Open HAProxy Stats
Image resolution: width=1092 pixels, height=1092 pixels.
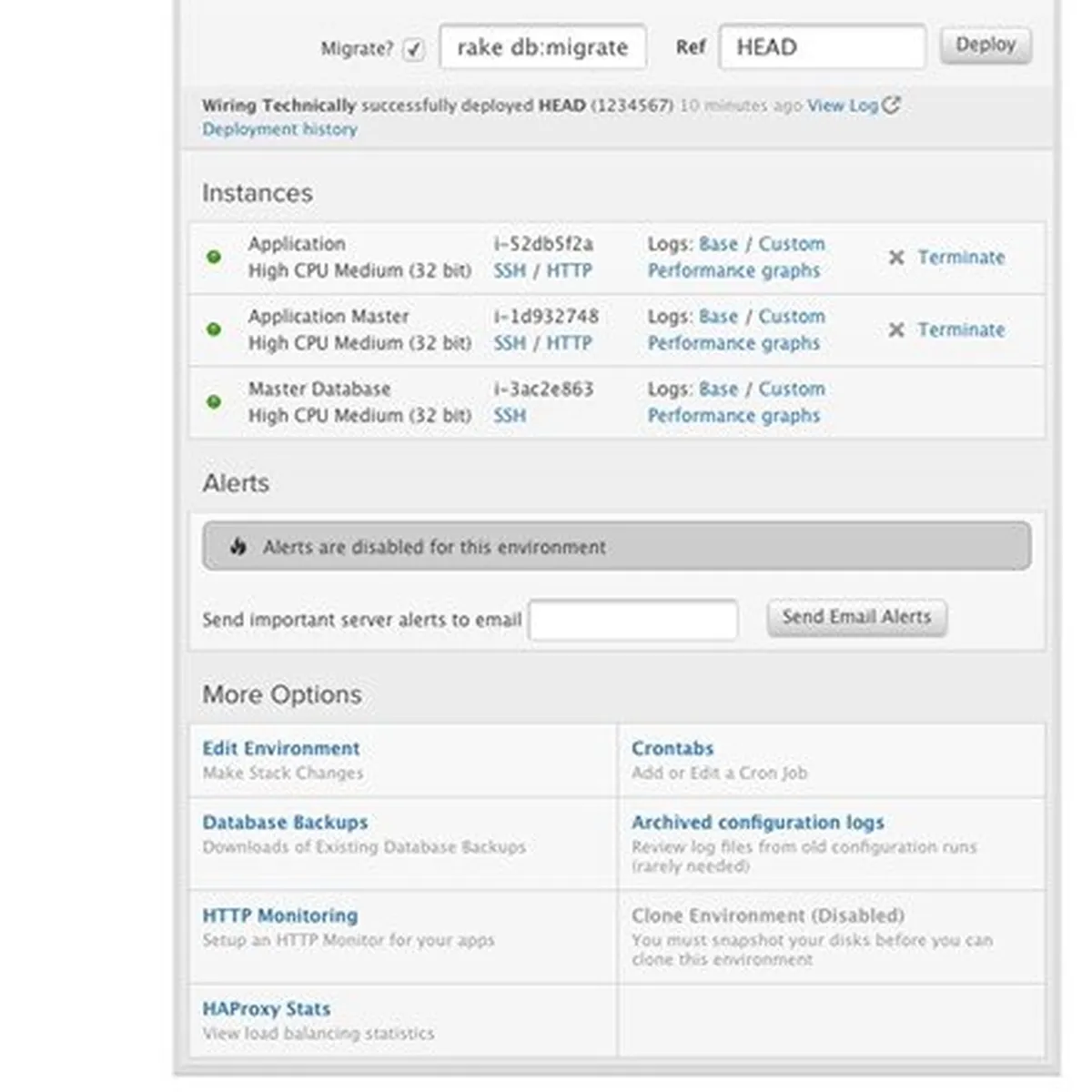point(266,1008)
